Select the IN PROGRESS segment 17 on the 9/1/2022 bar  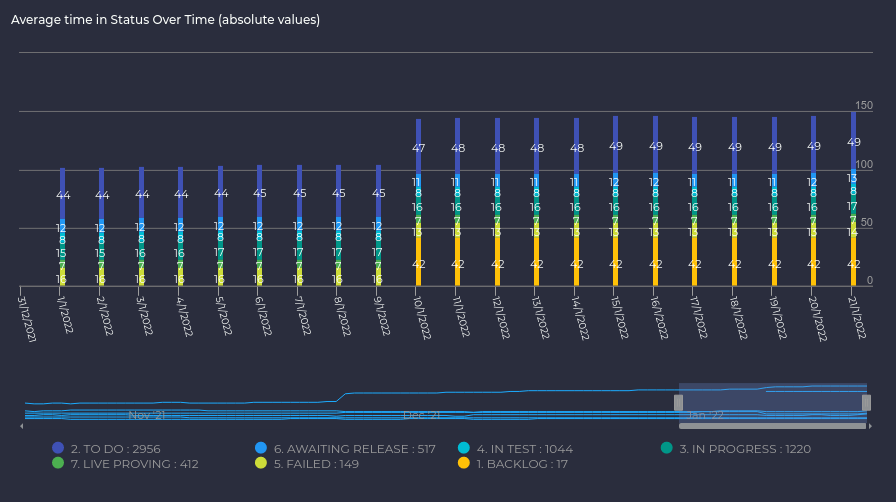pos(378,252)
